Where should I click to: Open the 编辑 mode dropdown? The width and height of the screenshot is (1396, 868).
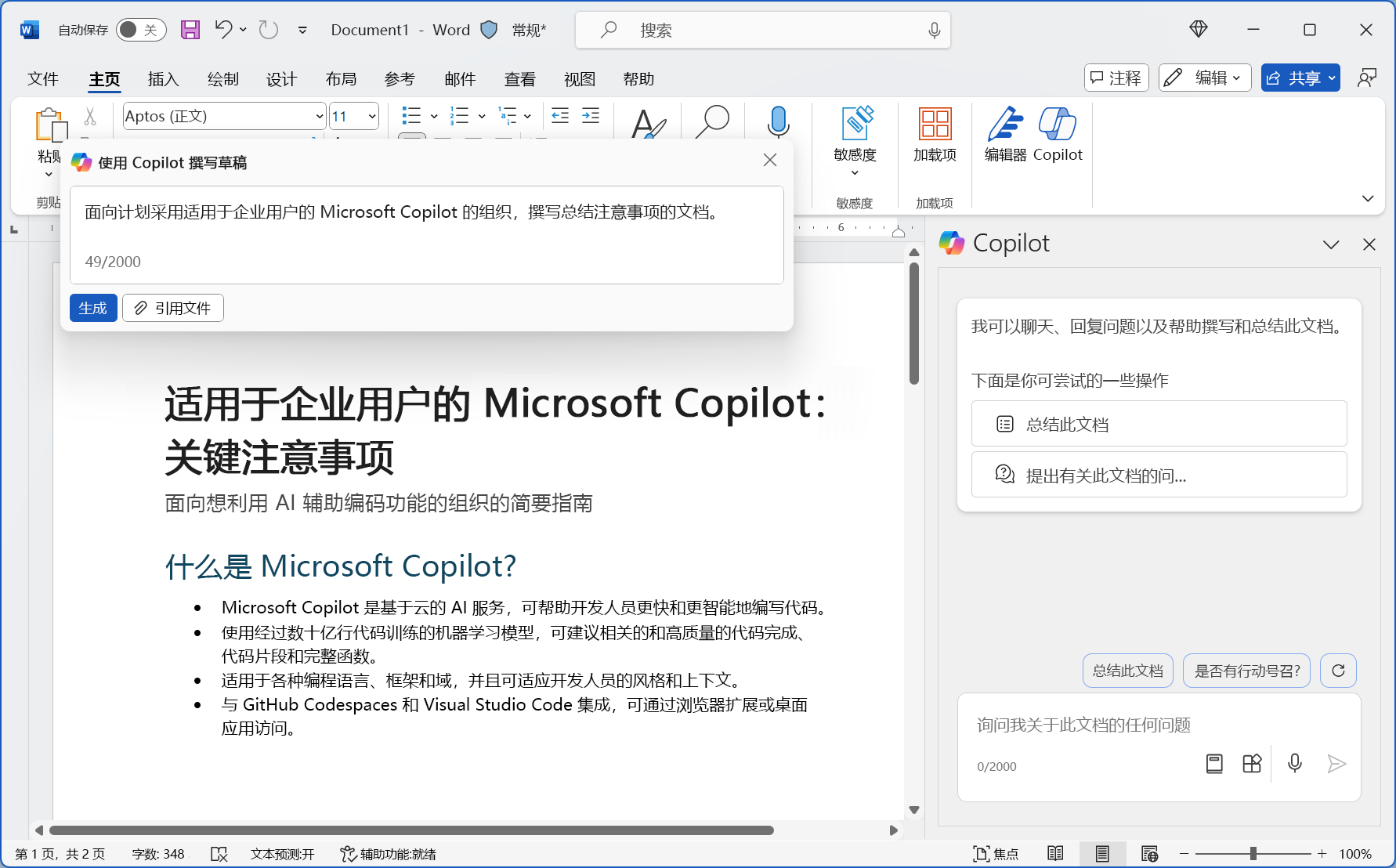coord(1205,78)
